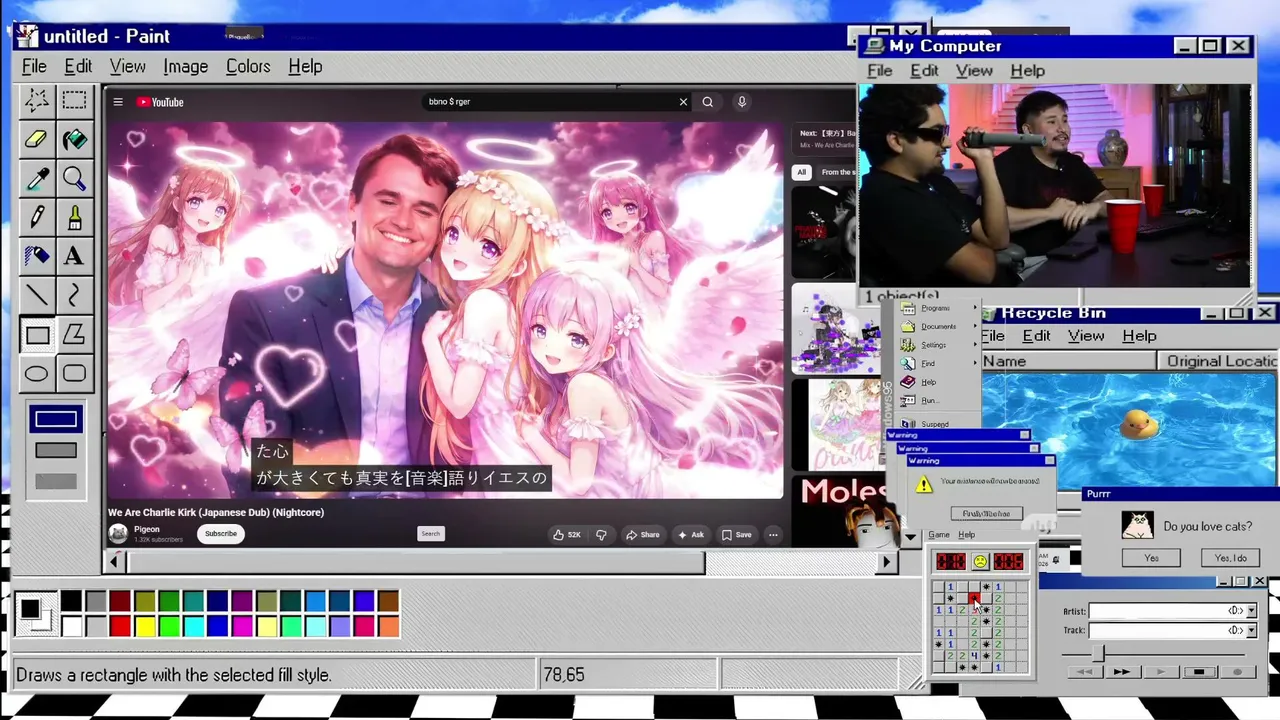This screenshot has height=720, width=1280.
Task: Click the Ask button under the video
Action: (691, 535)
